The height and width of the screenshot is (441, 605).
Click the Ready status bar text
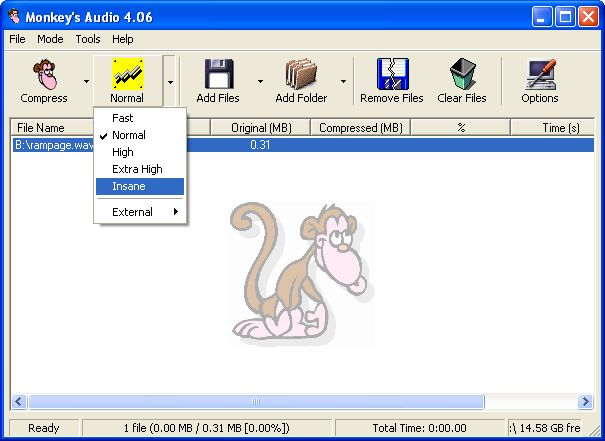(x=44, y=428)
